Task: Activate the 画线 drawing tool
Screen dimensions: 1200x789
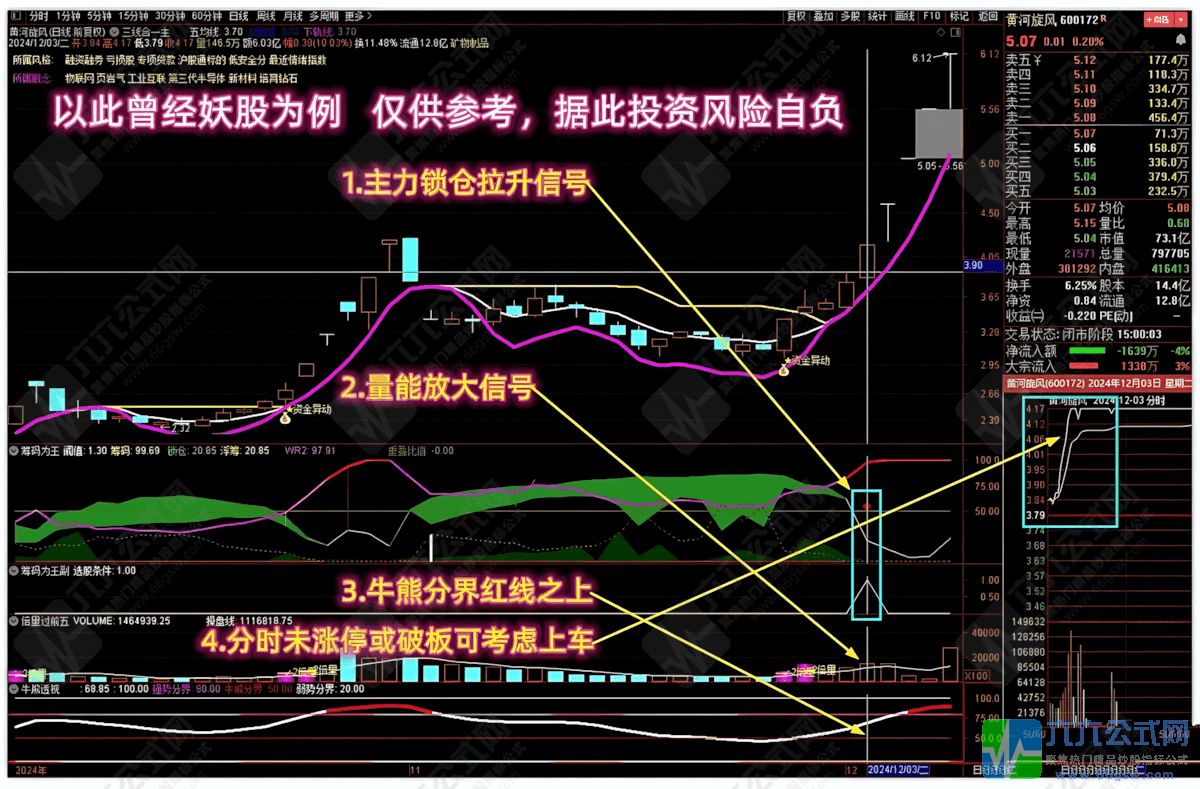Action: (x=904, y=15)
